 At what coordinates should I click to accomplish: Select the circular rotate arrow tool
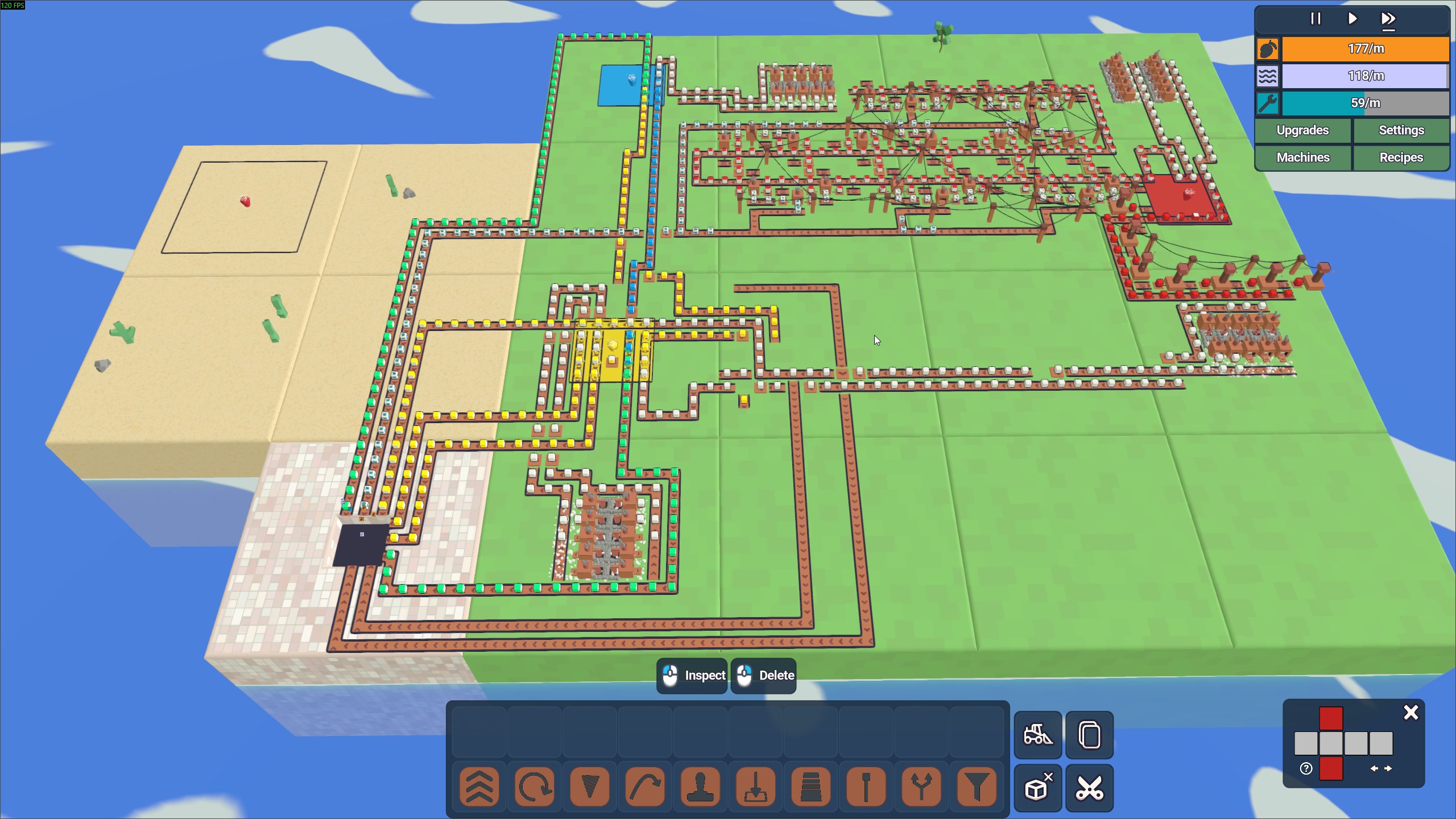[534, 787]
